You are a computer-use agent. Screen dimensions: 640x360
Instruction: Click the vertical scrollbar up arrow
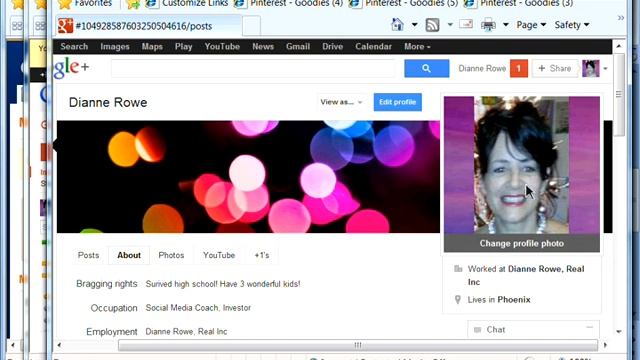619,46
